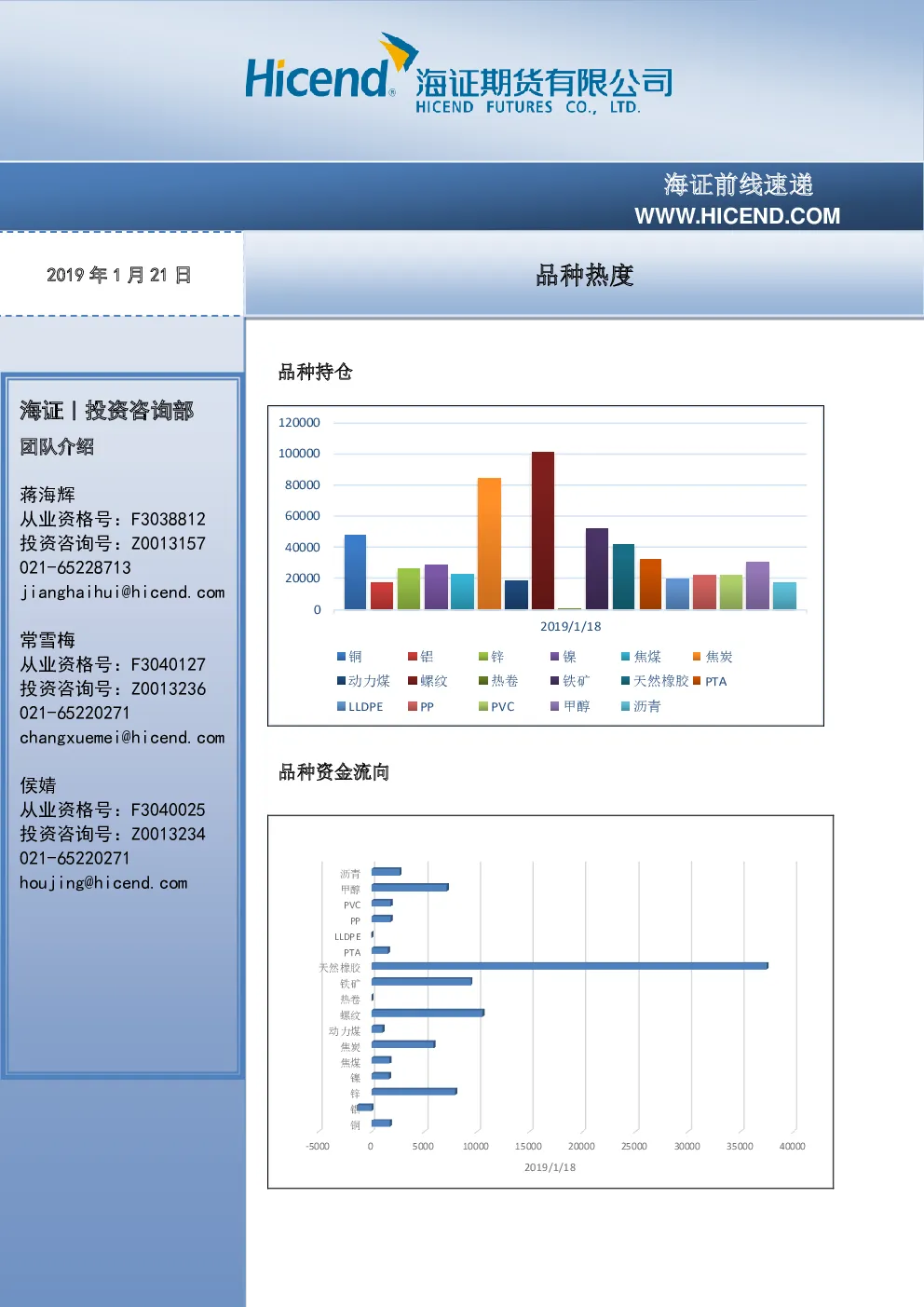The width and height of the screenshot is (924, 1307).
Task: Click the -5000 axis label in 品种资金流向
Action: click(x=318, y=1147)
